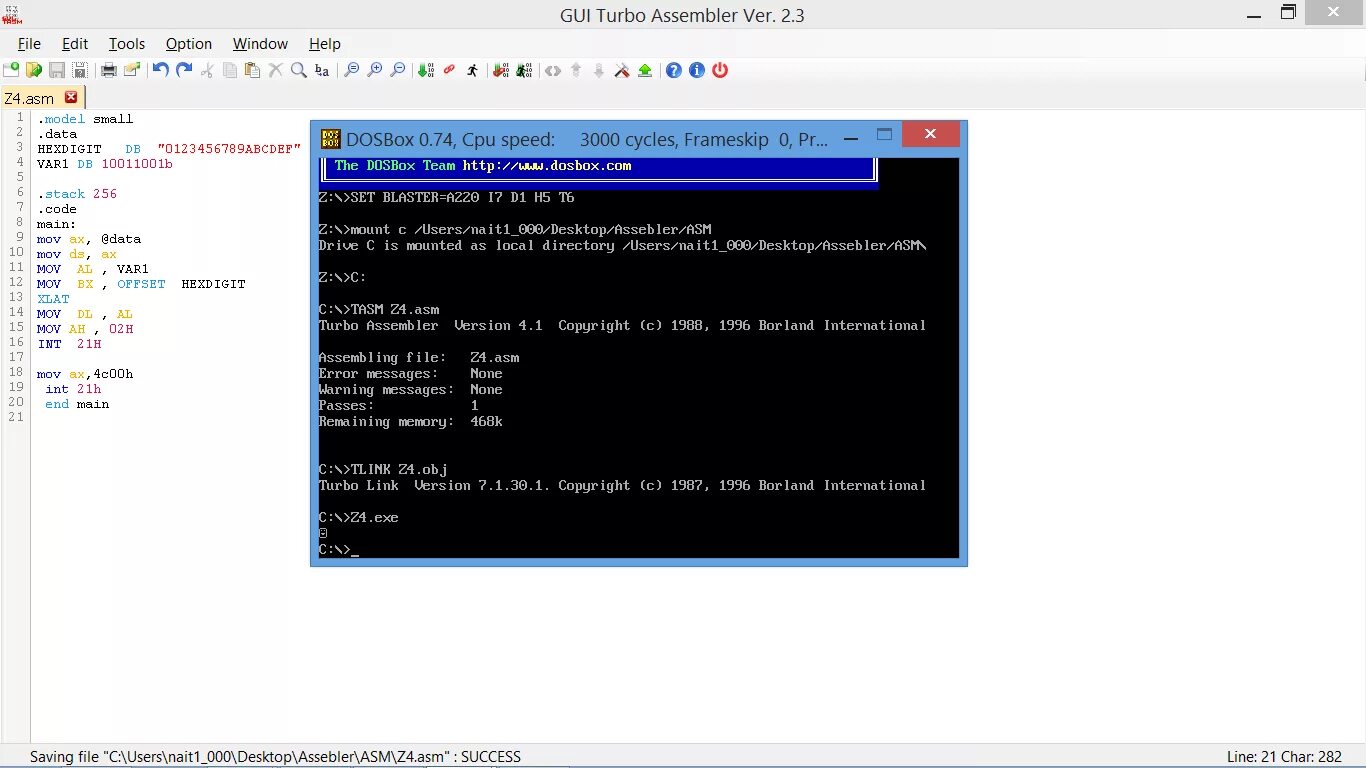Undo the last edit
The width and height of the screenshot is (1366, 768).
160,70
